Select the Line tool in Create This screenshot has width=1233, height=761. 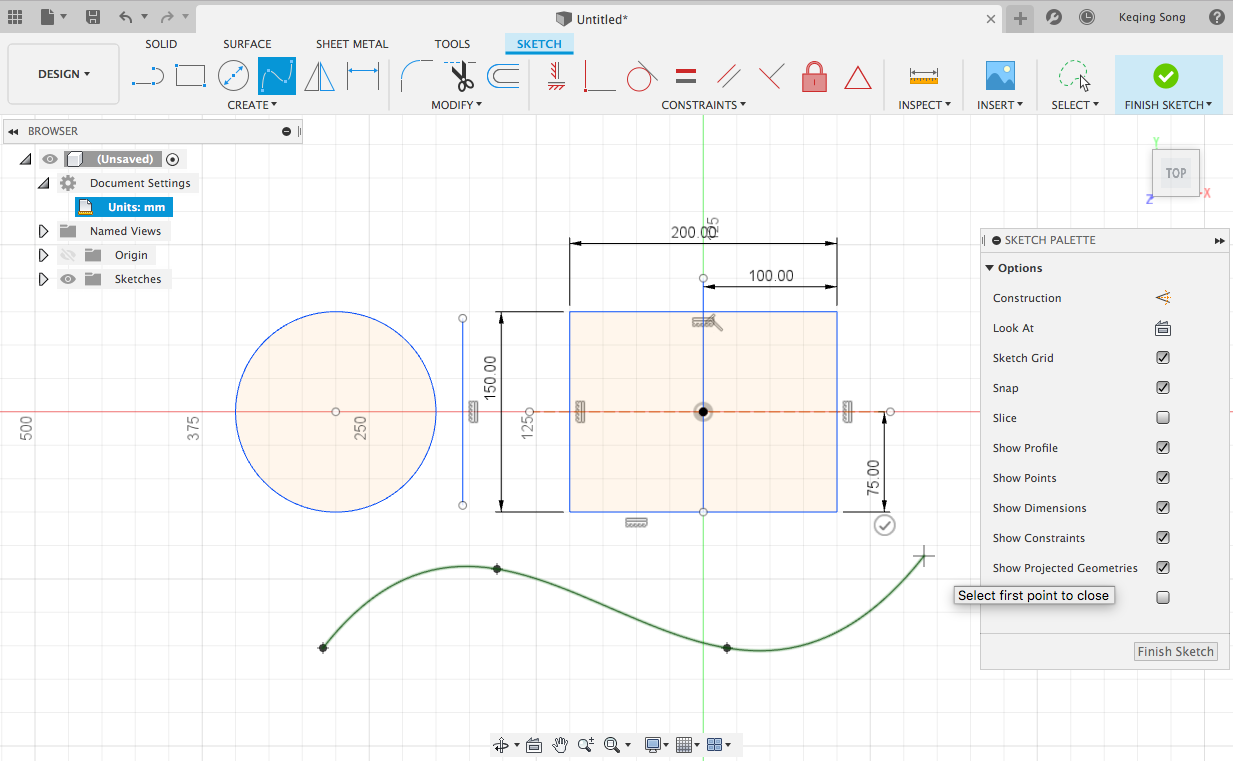pos(147,76)
